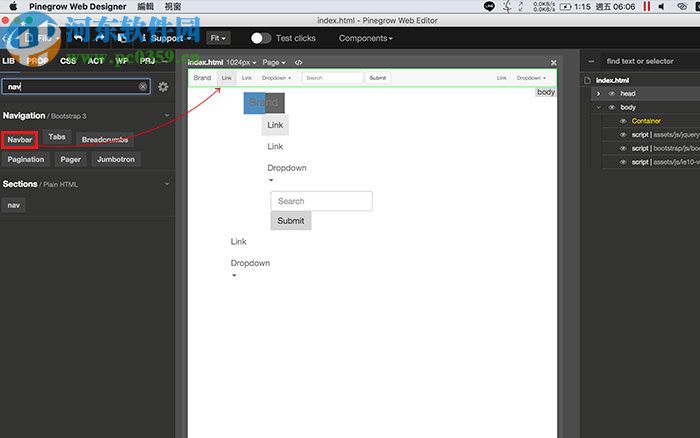Collapse the Sections Plain HTML group
Screen dimensions: 700x438
tap(167, 184)
